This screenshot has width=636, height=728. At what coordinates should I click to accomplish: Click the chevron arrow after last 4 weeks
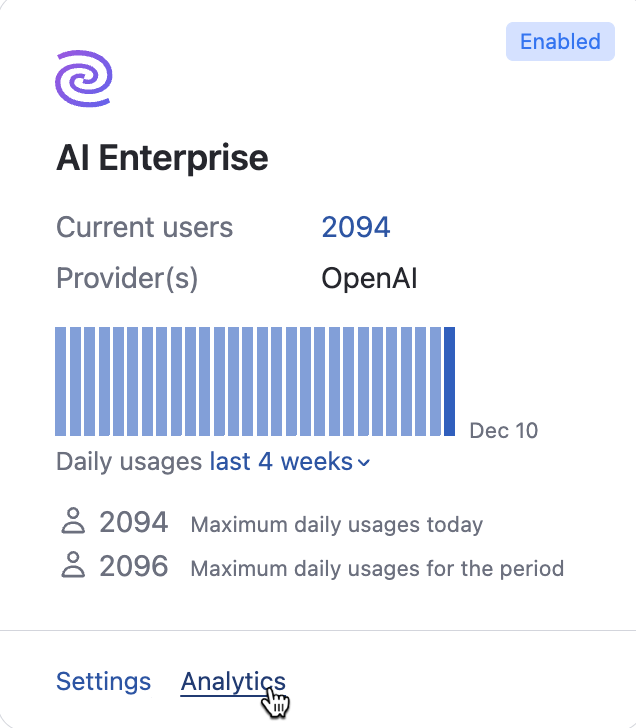pyautogui.click(x=364, y=463)
